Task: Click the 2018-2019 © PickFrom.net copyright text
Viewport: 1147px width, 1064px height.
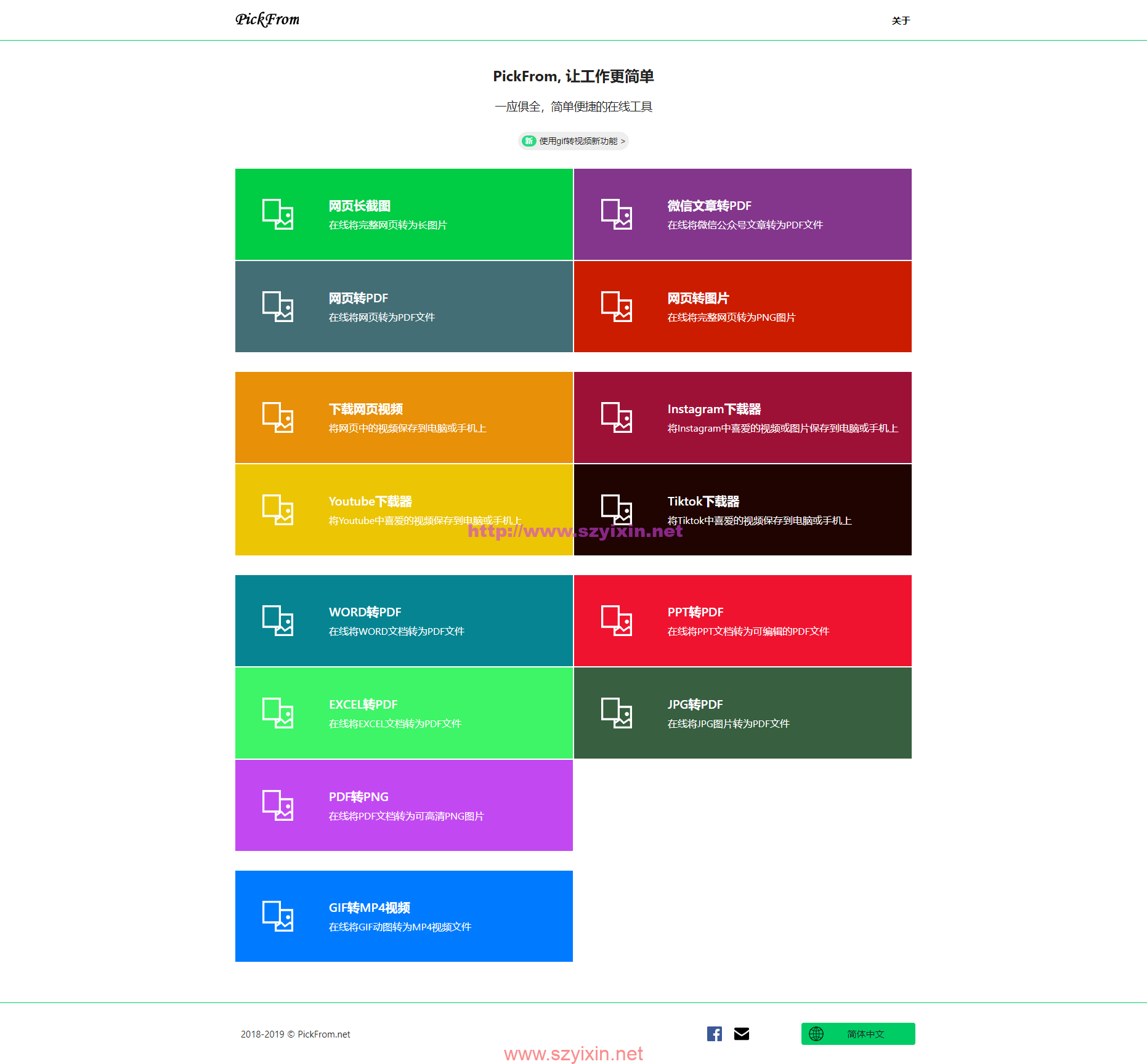Action: [x=296, y=1034]
